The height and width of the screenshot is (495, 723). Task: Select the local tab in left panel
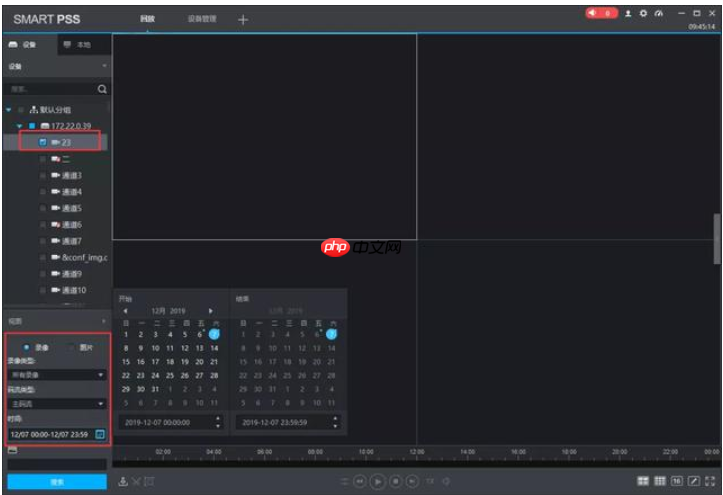point(84,45)
